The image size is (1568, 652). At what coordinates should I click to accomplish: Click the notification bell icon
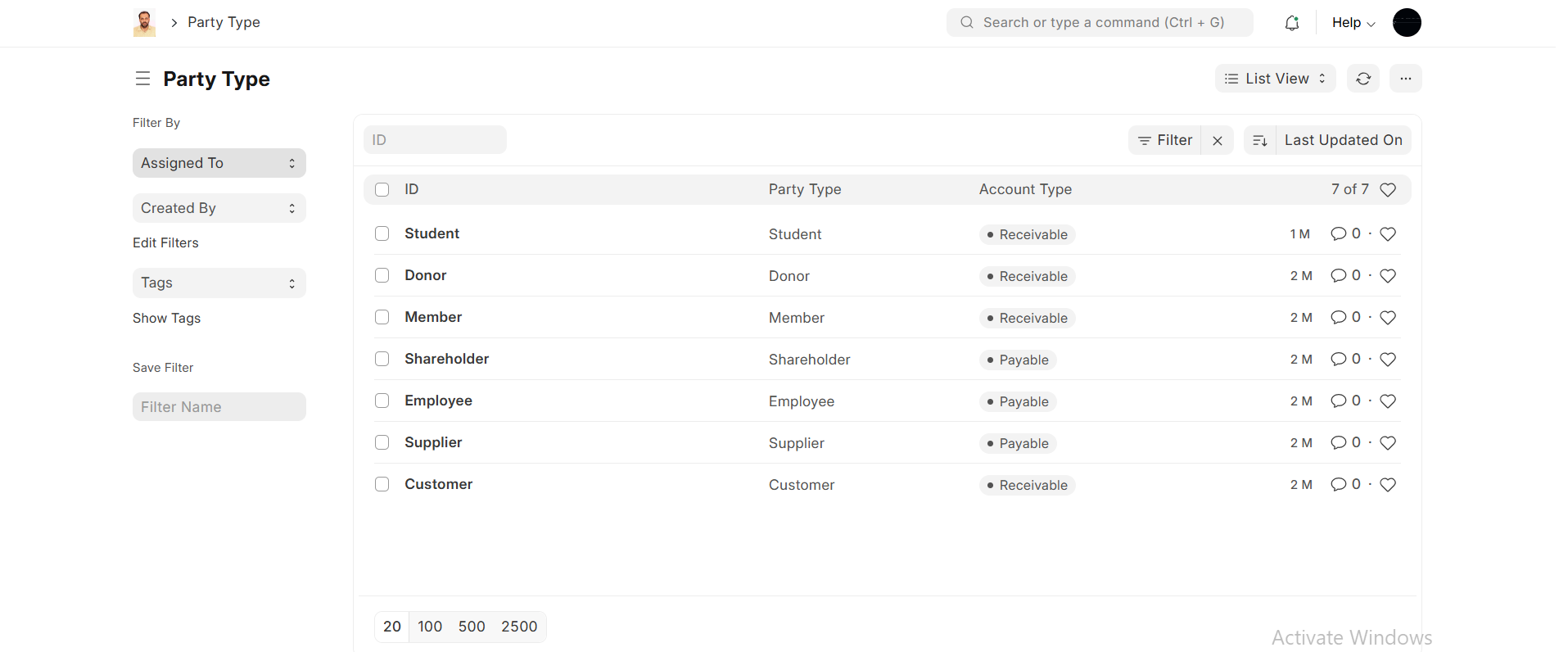click(1291, 23)
